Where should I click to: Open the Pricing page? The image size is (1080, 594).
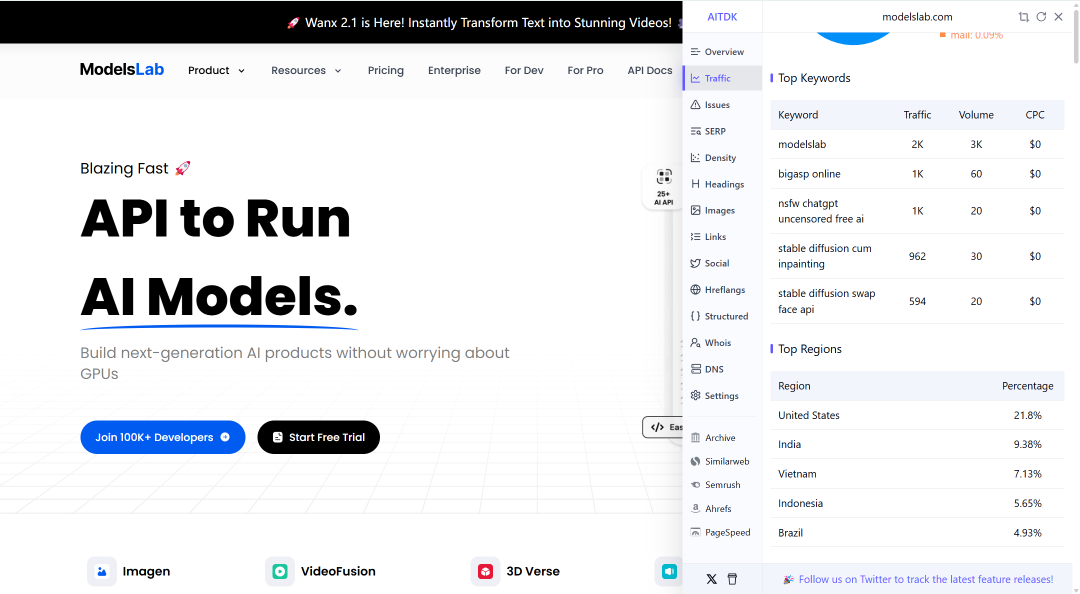tap(386, 70)
